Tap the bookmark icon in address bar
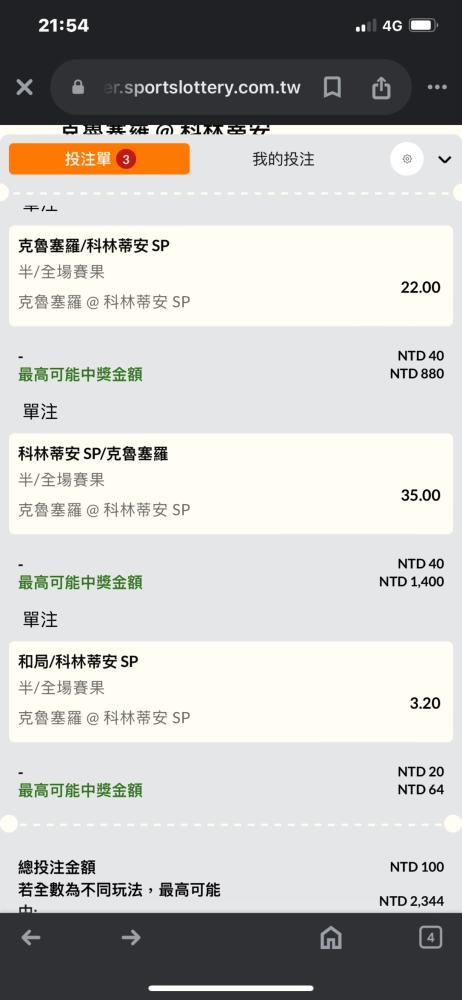 (332, 87)
